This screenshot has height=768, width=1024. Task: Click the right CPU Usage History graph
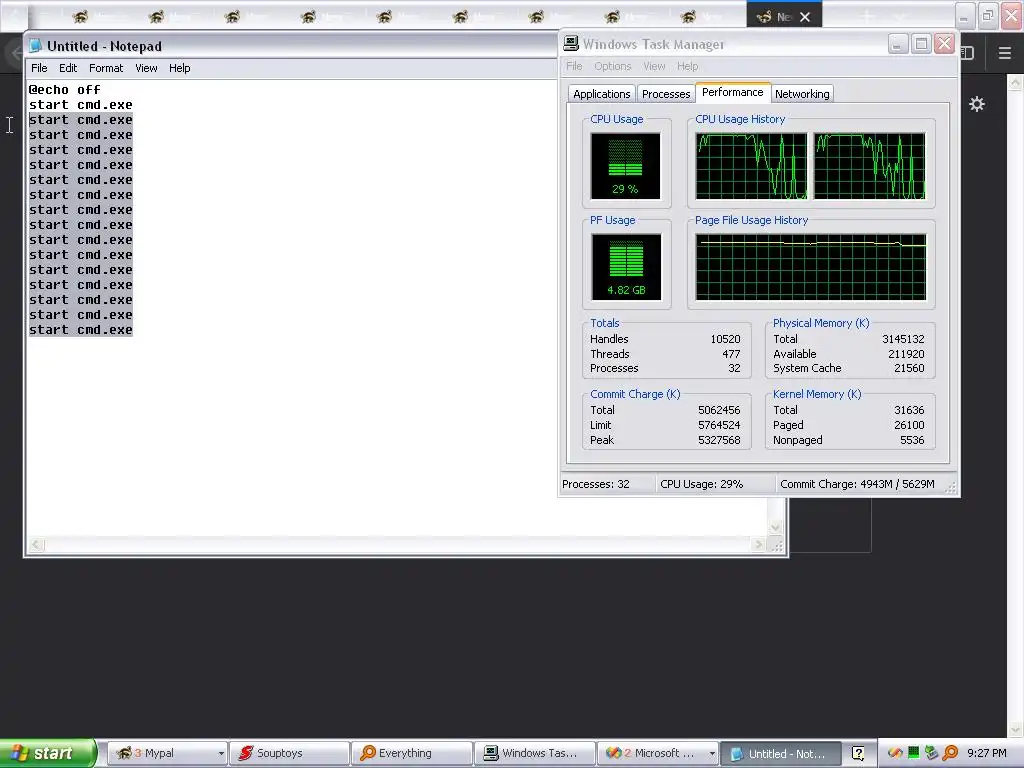pos(869,166)
